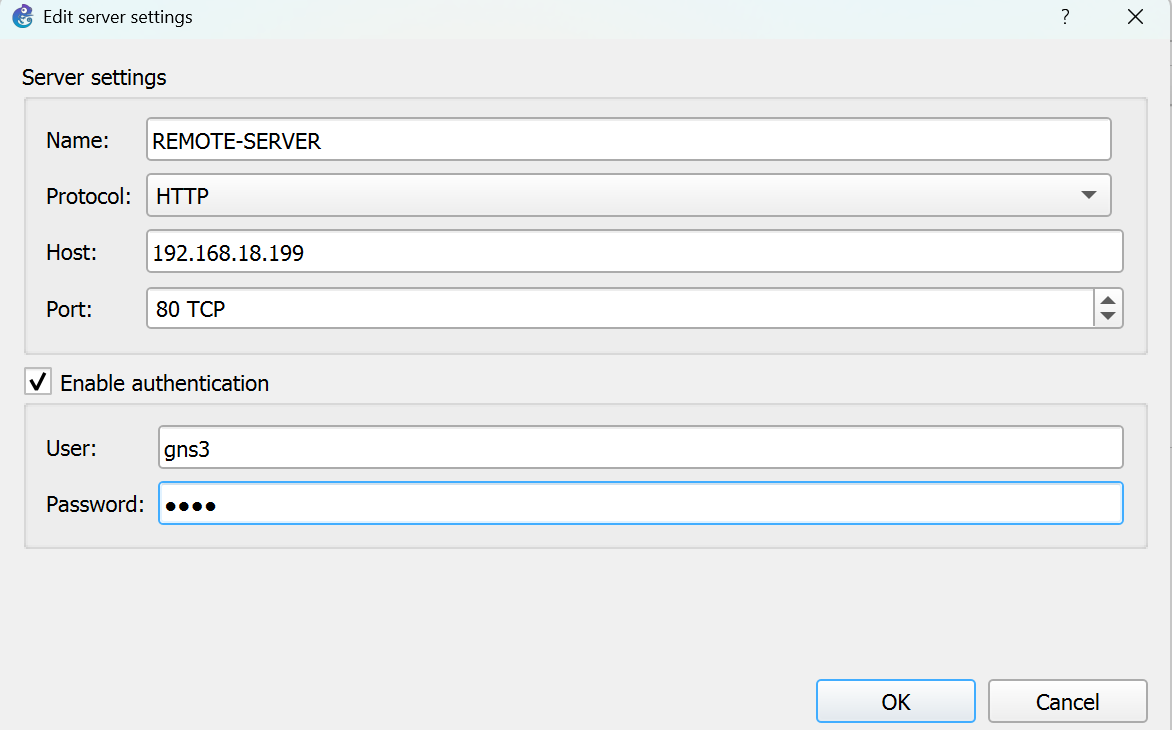Click the User field containing gns3
The image size is (1172, 730).
pyautogui.click(x=640, y=448)
